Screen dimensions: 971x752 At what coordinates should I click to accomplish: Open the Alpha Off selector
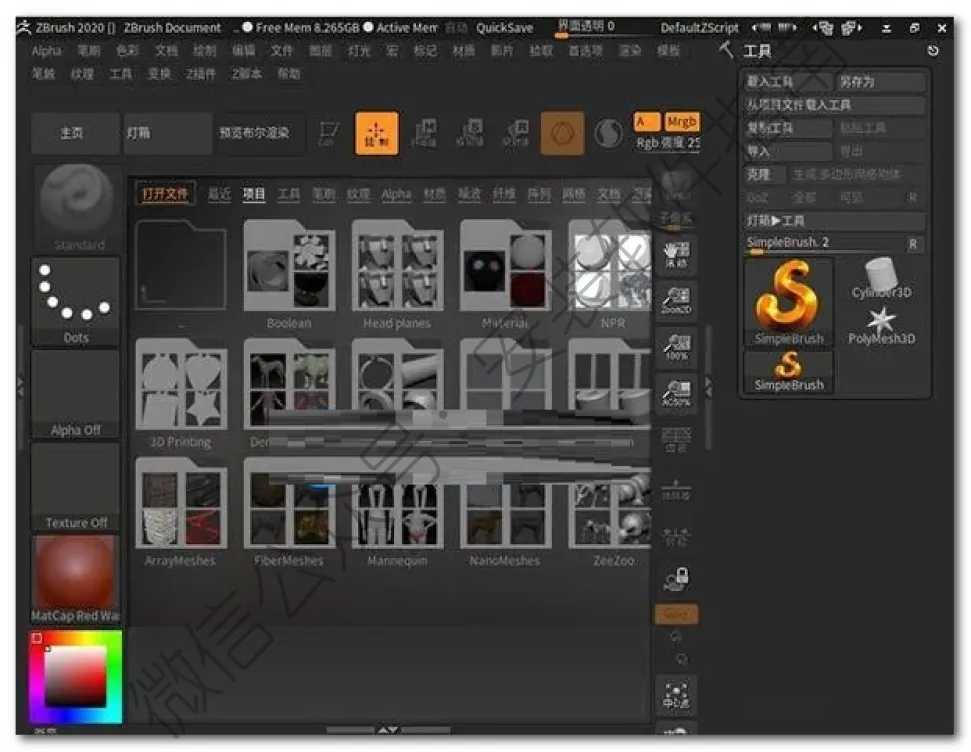(x=76, y=395)
